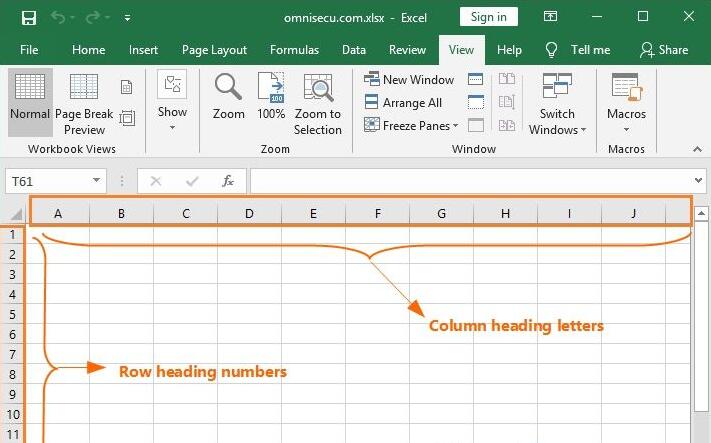
Task: Expand the Macros dropdown arrow
Action: 626,130
